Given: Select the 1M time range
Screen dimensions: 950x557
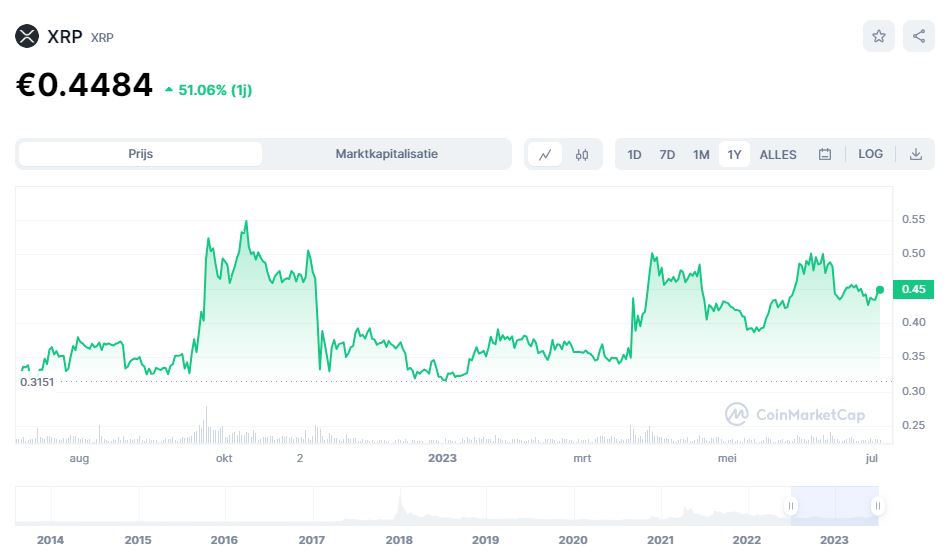Looking at the screenshot, I should coord(701,154).
